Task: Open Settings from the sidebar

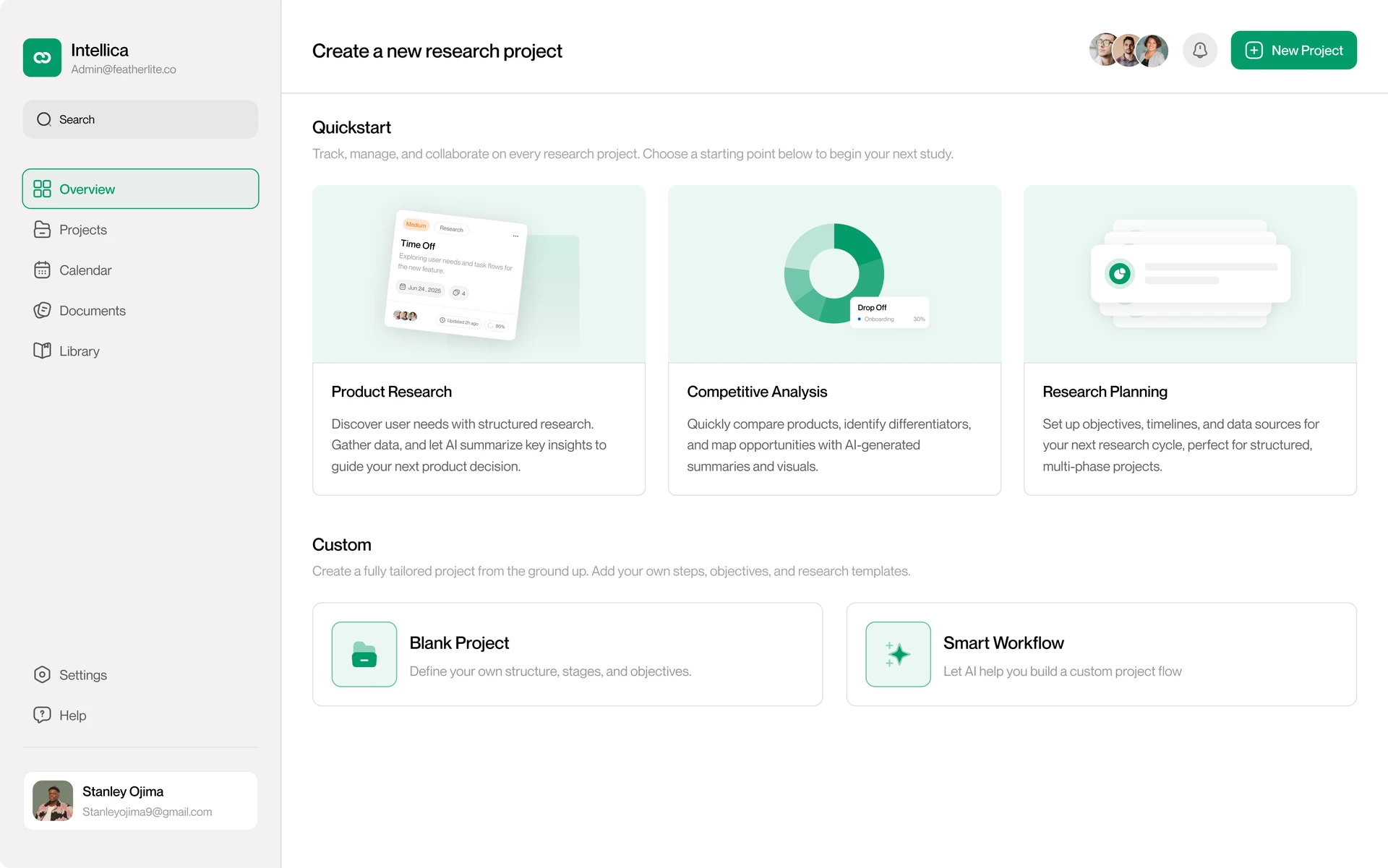Action: pyautogui.click(x=140, y=674)
